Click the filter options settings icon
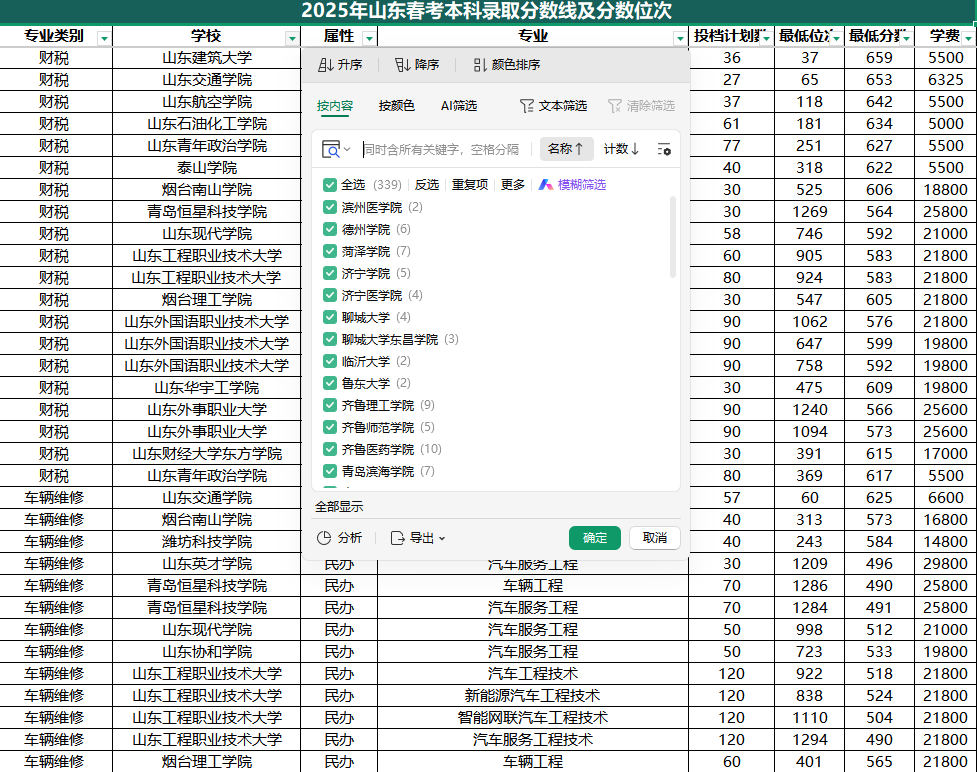Image resolution: width=977 pixels, height=772 pixels. (x=664, y=149)
